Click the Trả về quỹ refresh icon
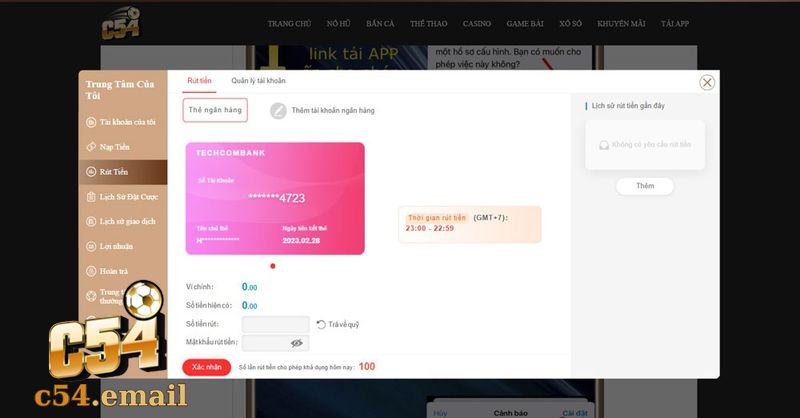The height and width of the screenshot is (418, 800). tap(321, 325)
